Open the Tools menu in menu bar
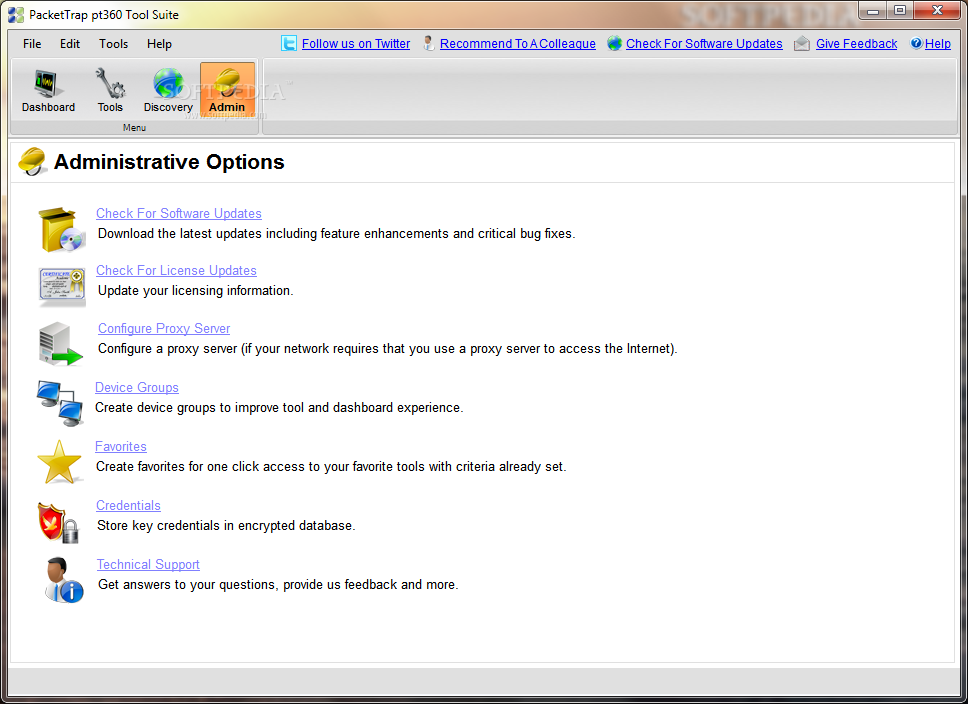The width and height of the screenshot is (968, 704). tap(114, 44)
